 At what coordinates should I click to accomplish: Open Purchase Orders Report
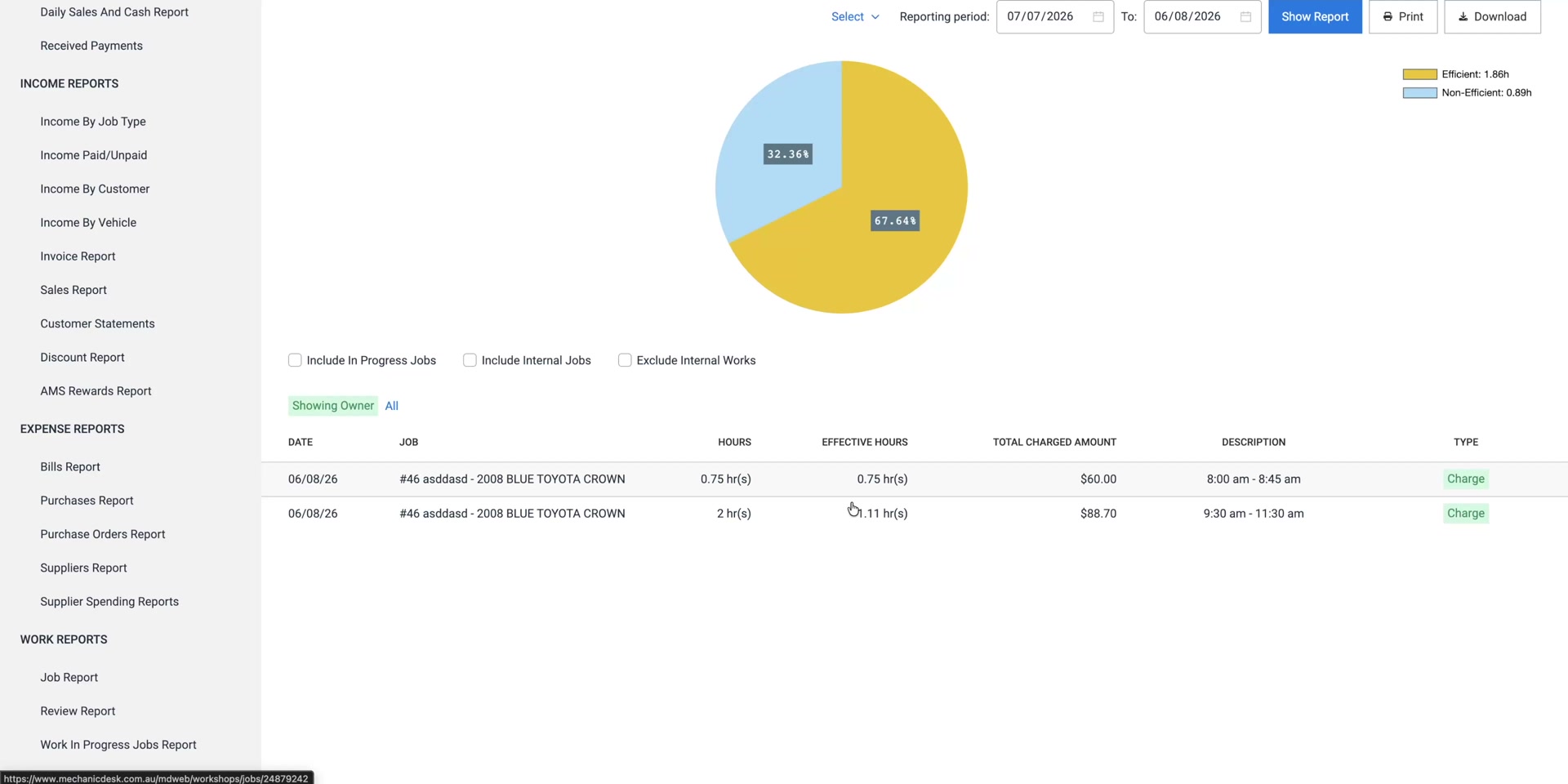click(103, 534)
